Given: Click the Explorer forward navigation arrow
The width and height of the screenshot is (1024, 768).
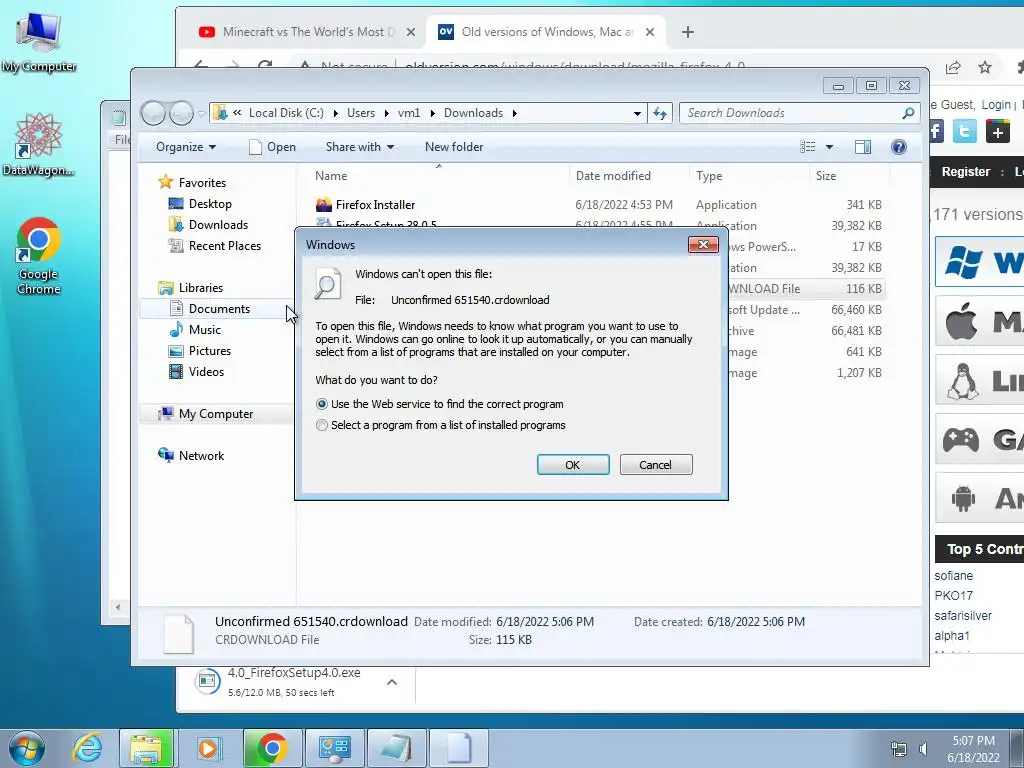Looking at the screenshot, I should [181, 113].
